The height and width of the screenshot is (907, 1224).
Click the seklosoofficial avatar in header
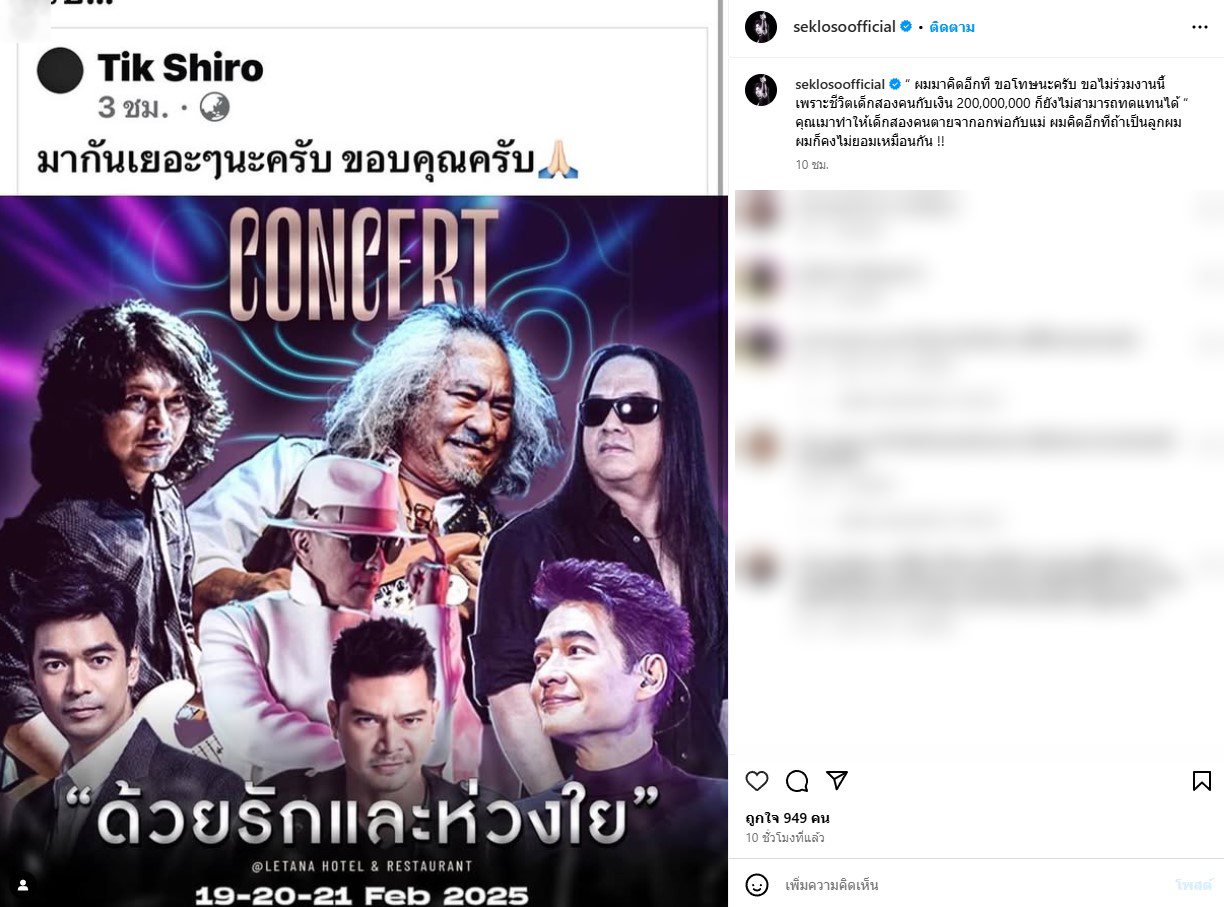tap(761, 27)
